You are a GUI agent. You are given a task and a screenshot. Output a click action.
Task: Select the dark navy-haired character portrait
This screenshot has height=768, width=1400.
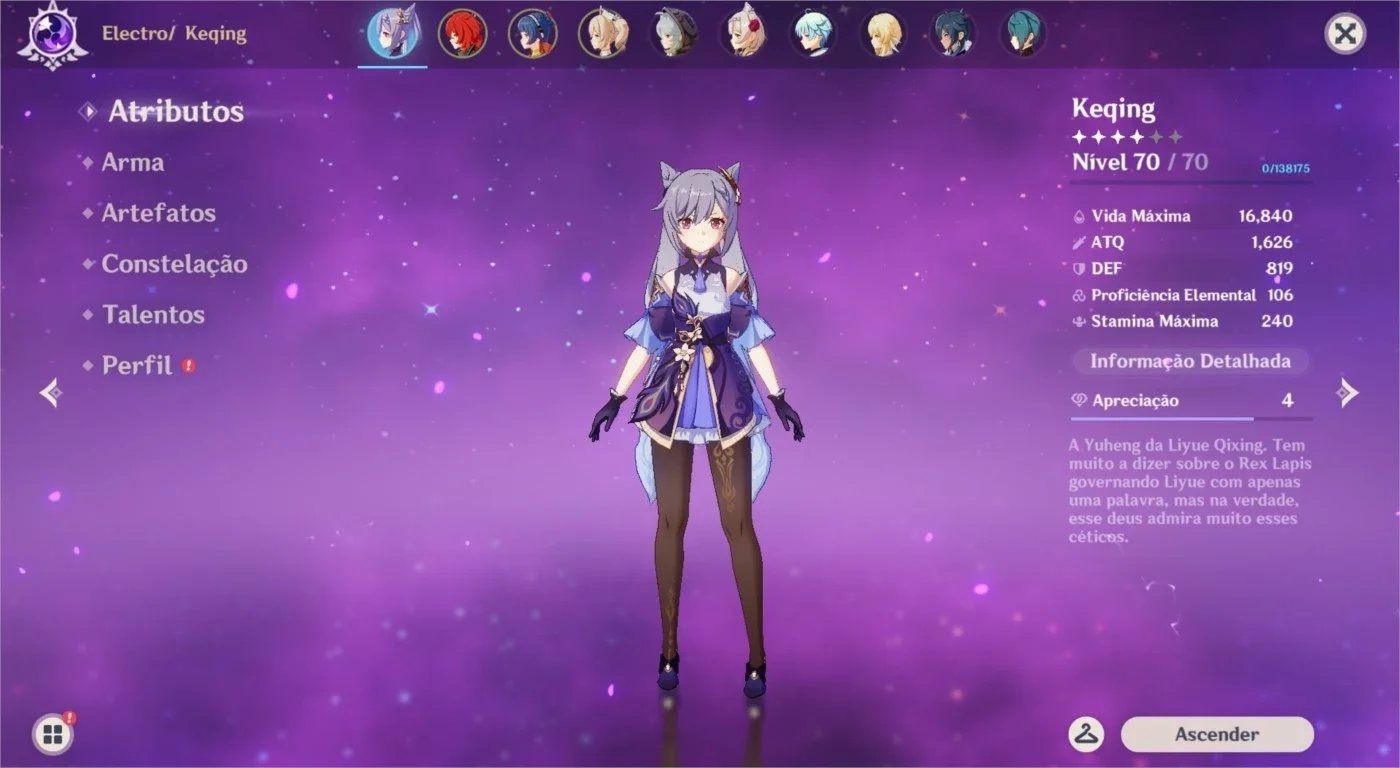(953, 33)
